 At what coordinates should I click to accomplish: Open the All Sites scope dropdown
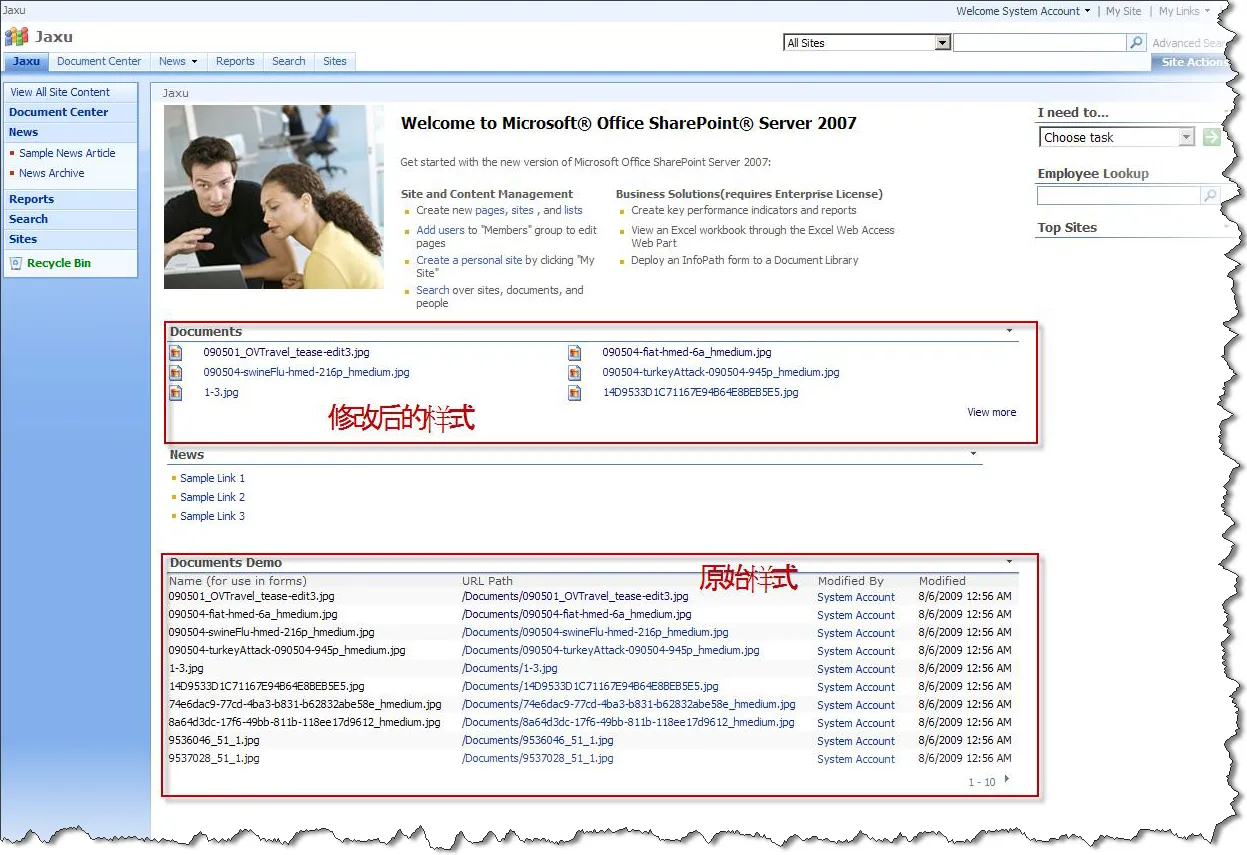tap(942, 43)
